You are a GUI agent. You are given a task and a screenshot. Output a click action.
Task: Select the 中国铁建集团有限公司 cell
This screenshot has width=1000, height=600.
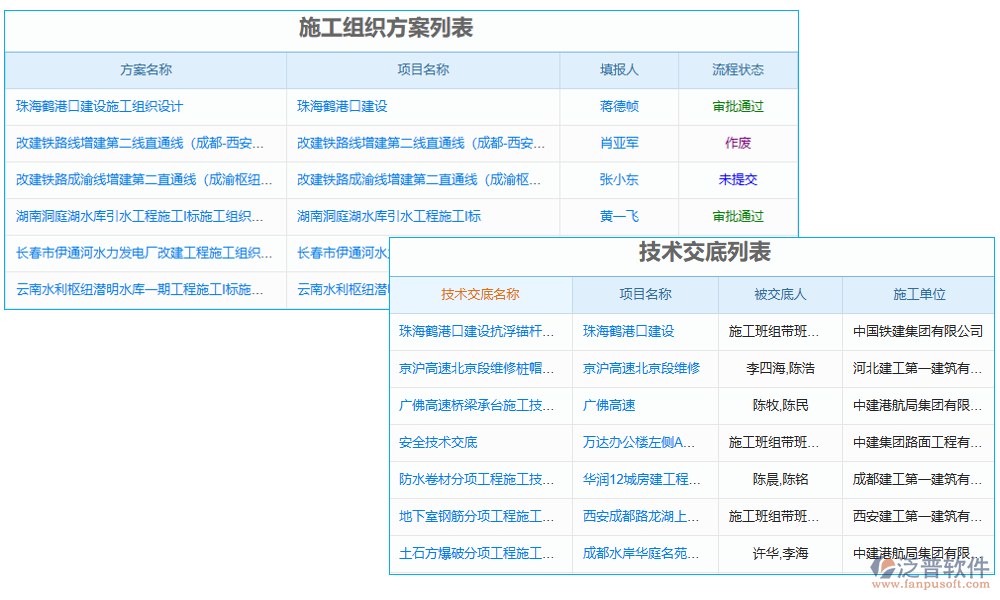click(918, 331)
